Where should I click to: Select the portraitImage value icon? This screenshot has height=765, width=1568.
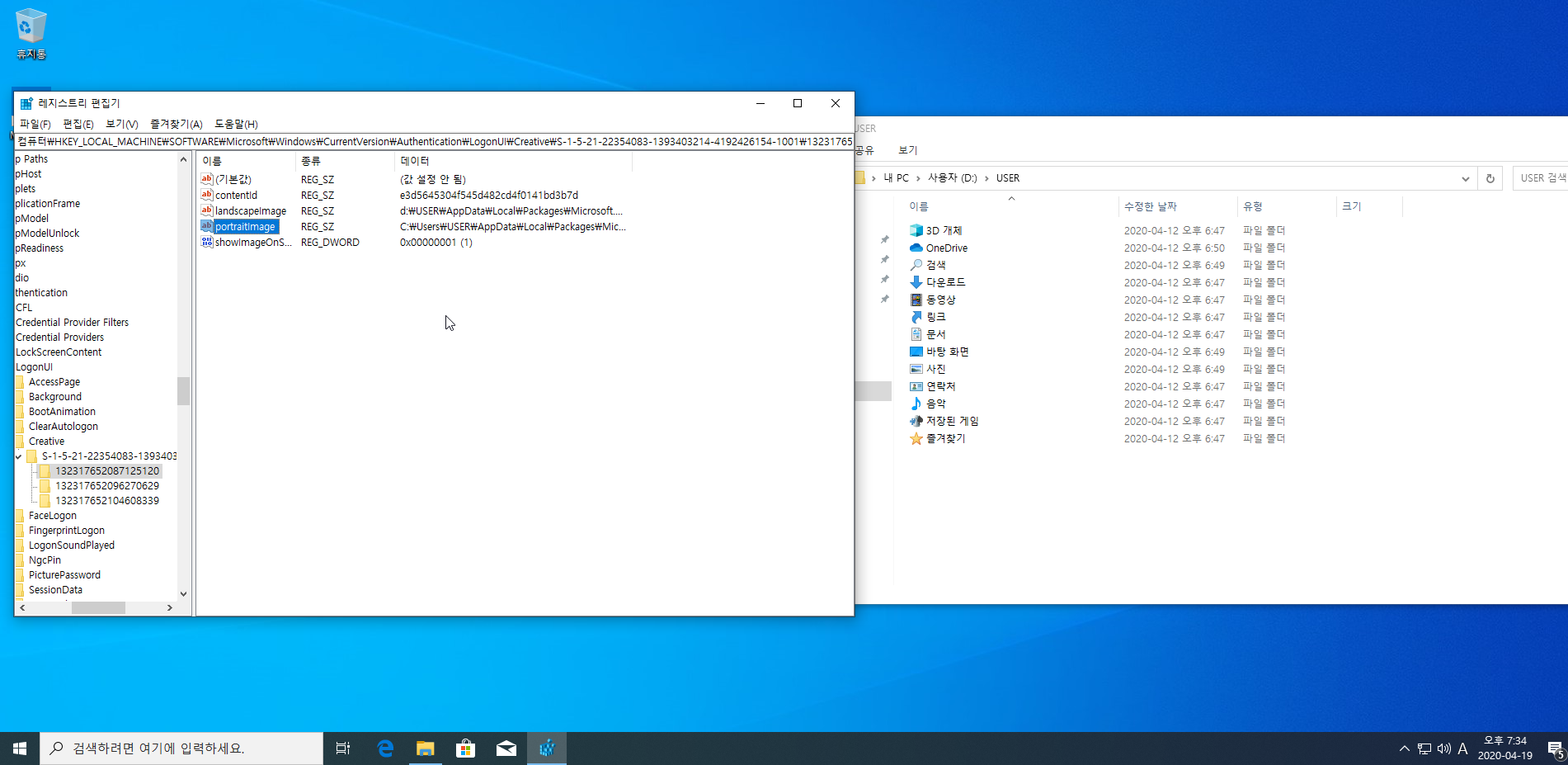coord(207,226)
